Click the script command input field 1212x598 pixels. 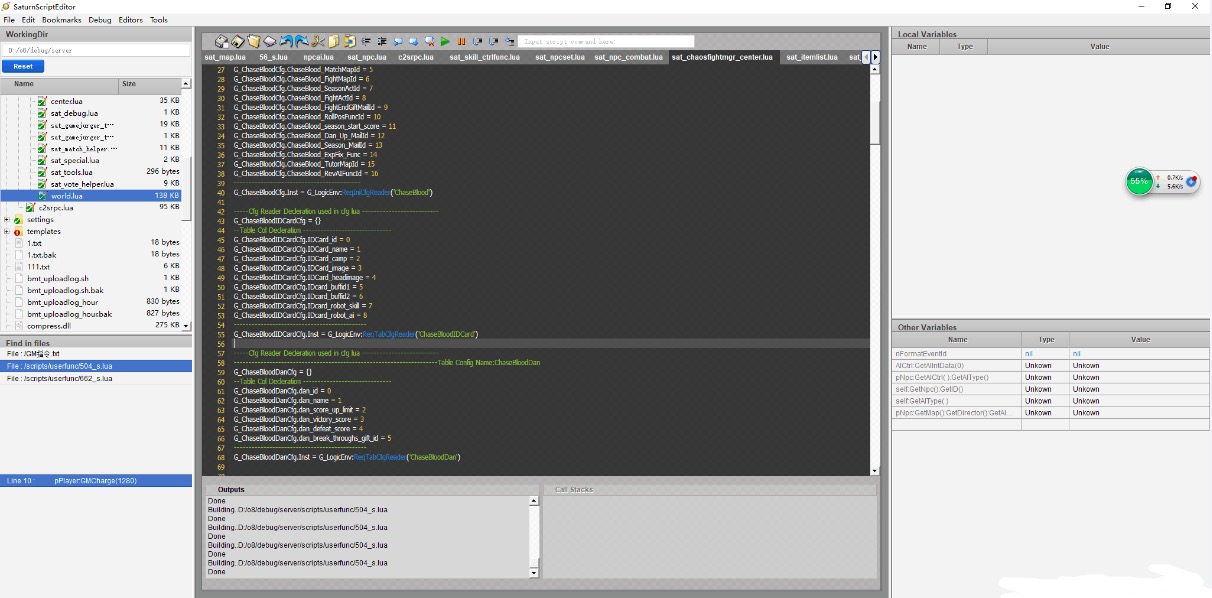(x=600, y=42)
